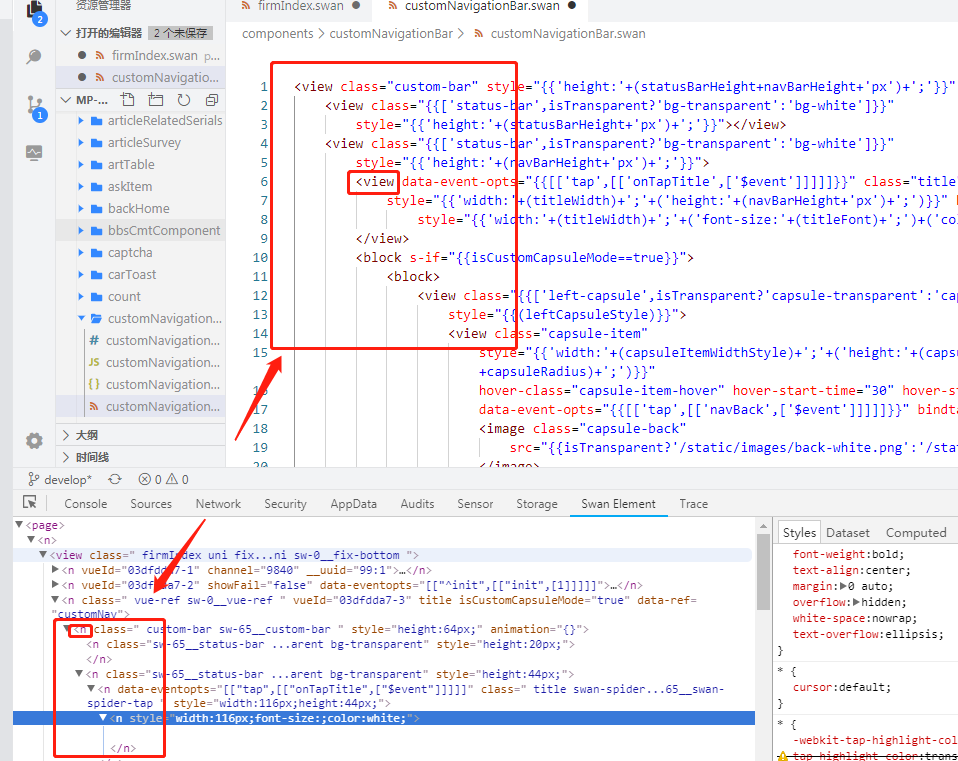Click the New Folder icon in explorer
This screenshot has height=761, width=958.
pos(155,100)
